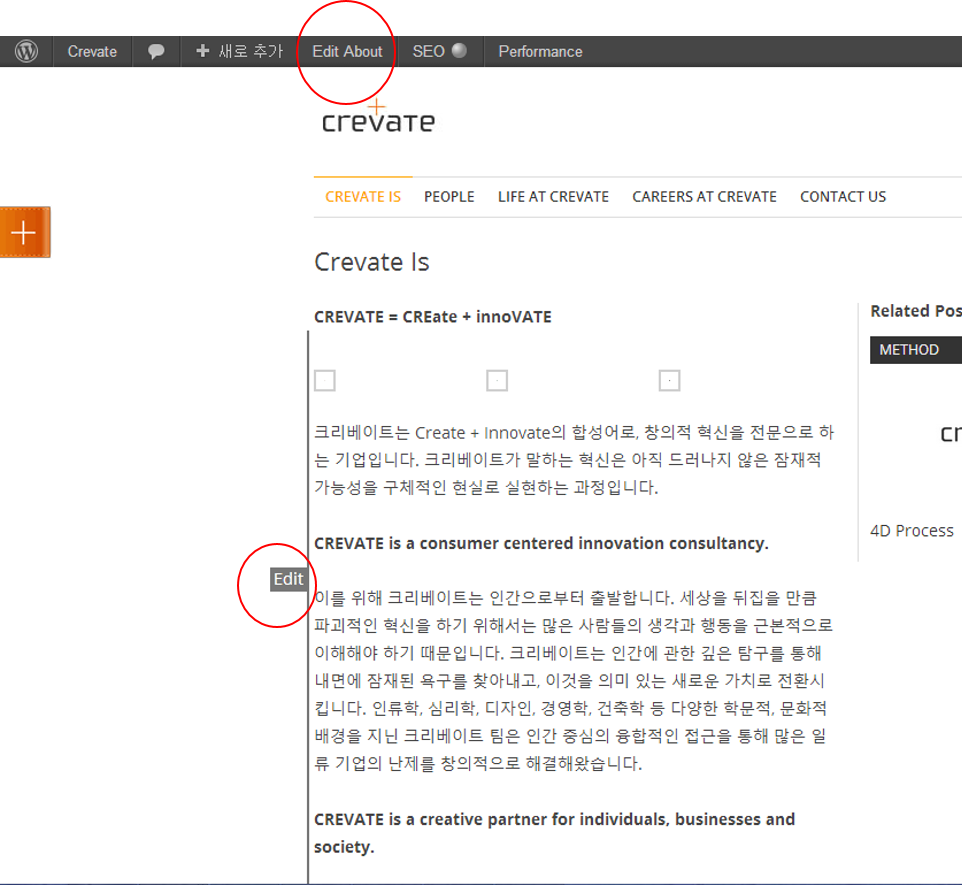Click the Crevate logo

point(379,117)
